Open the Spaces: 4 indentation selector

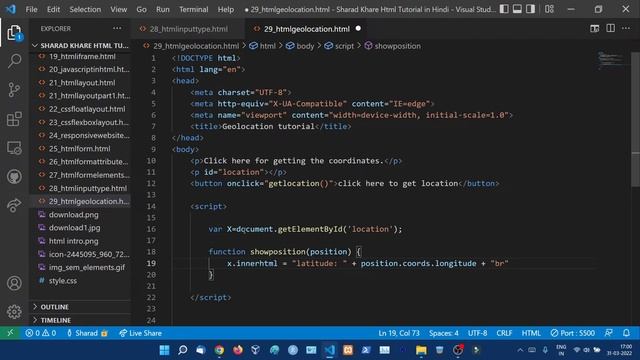pyautogui.click(x=444, y=333)
